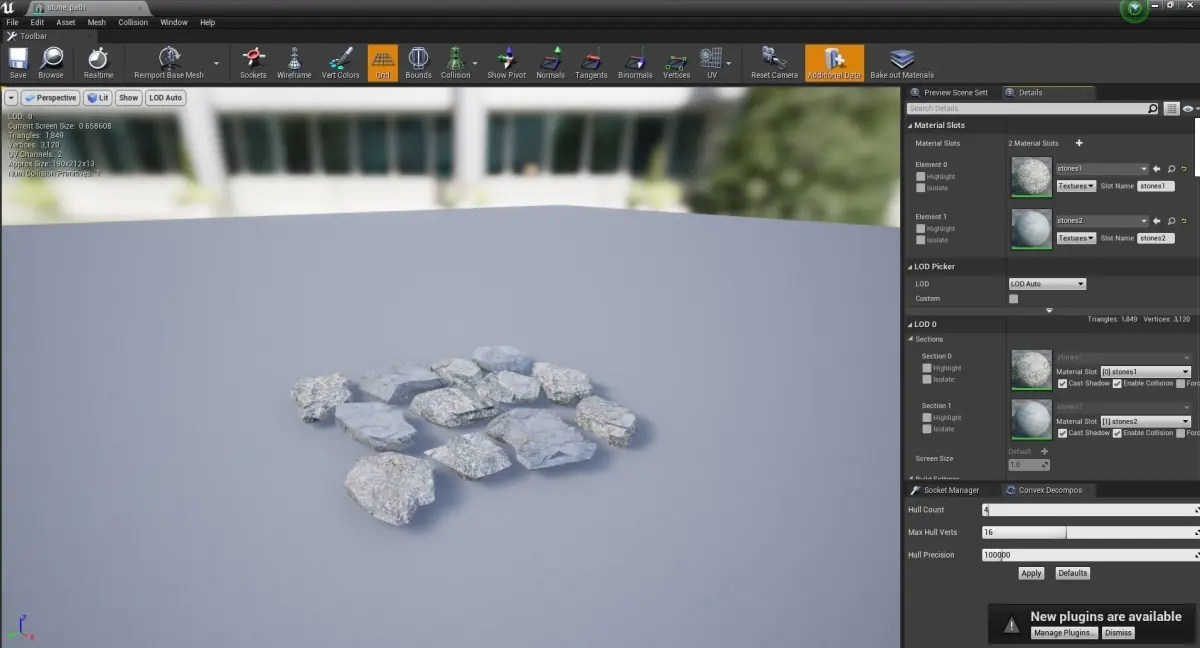
Task: Enable Highlight for Element 0
Action: tap(921, 177)
